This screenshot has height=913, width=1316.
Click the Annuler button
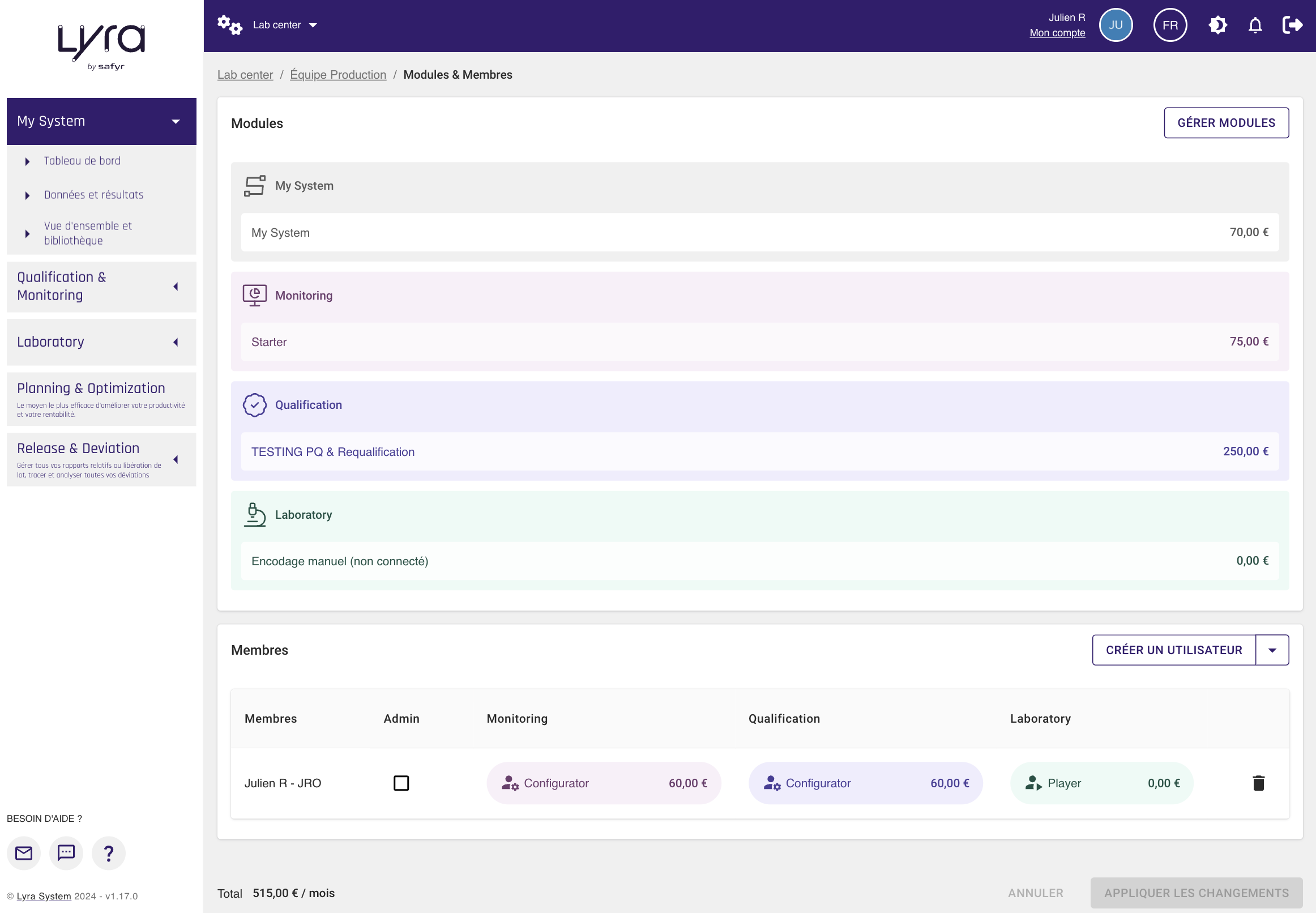[x=1035, y=893]
